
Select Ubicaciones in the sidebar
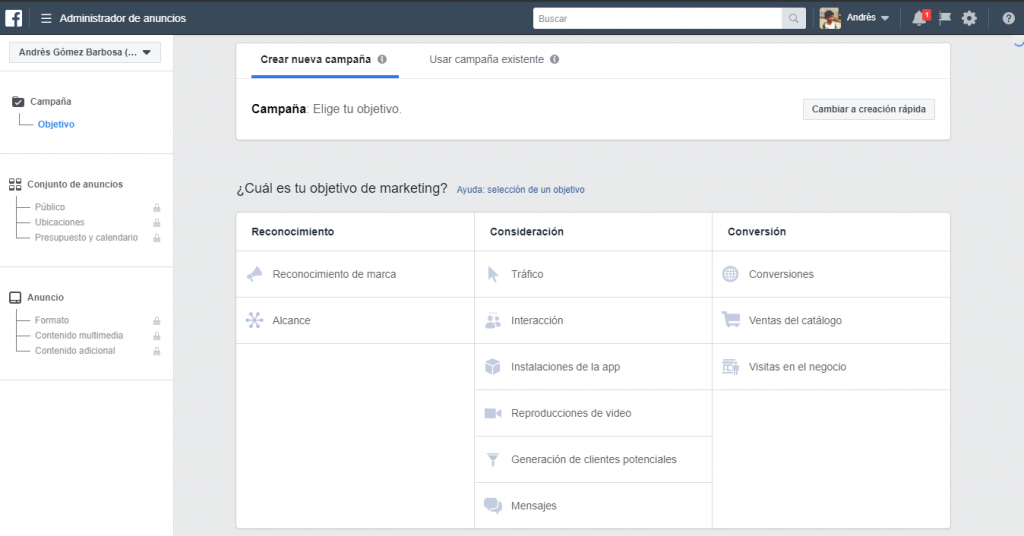(x=59, y=222)
